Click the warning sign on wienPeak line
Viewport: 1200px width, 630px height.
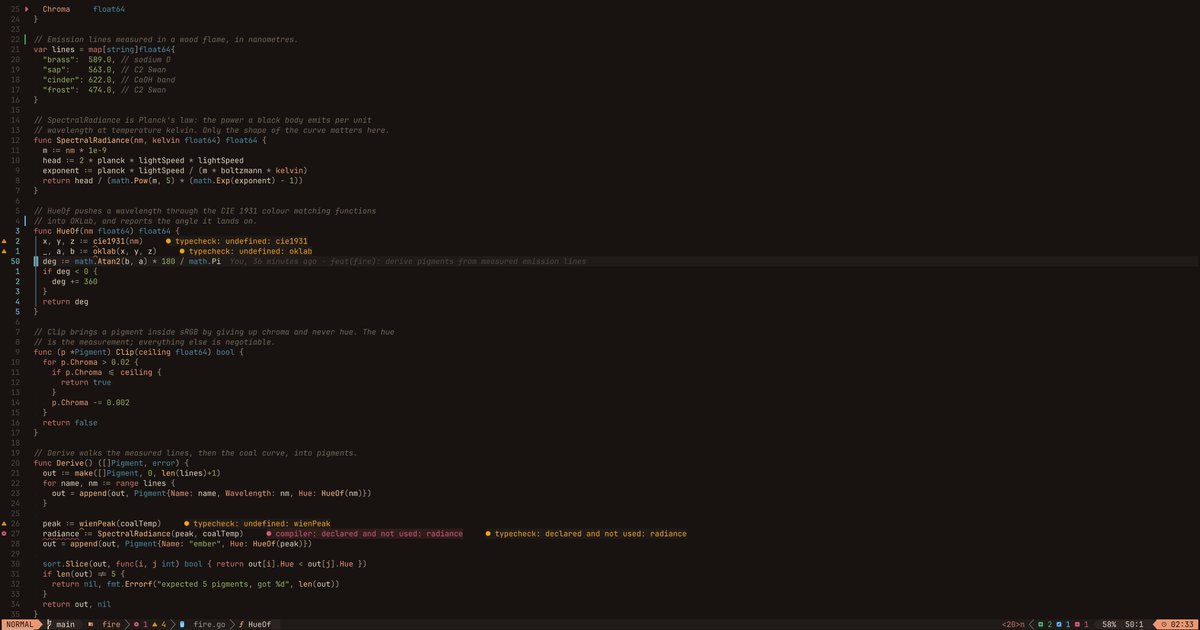click(4, 524)
